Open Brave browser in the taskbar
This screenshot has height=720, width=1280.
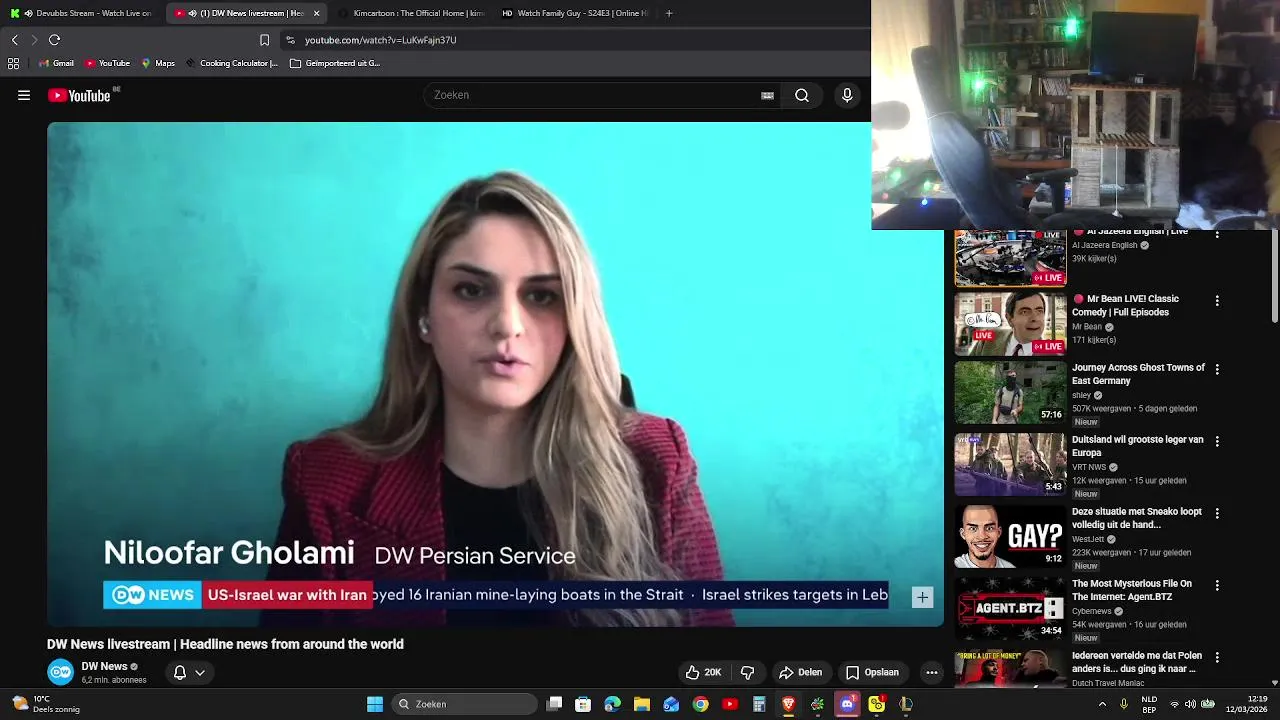[788, 704]
